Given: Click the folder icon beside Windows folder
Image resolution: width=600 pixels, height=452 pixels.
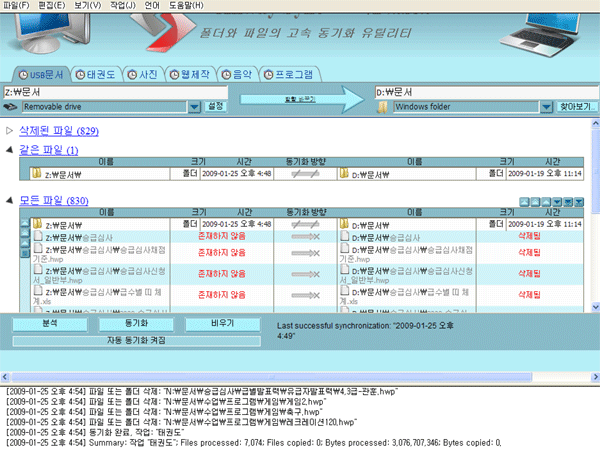Looking at the screenshot, I should coord(382,107).
